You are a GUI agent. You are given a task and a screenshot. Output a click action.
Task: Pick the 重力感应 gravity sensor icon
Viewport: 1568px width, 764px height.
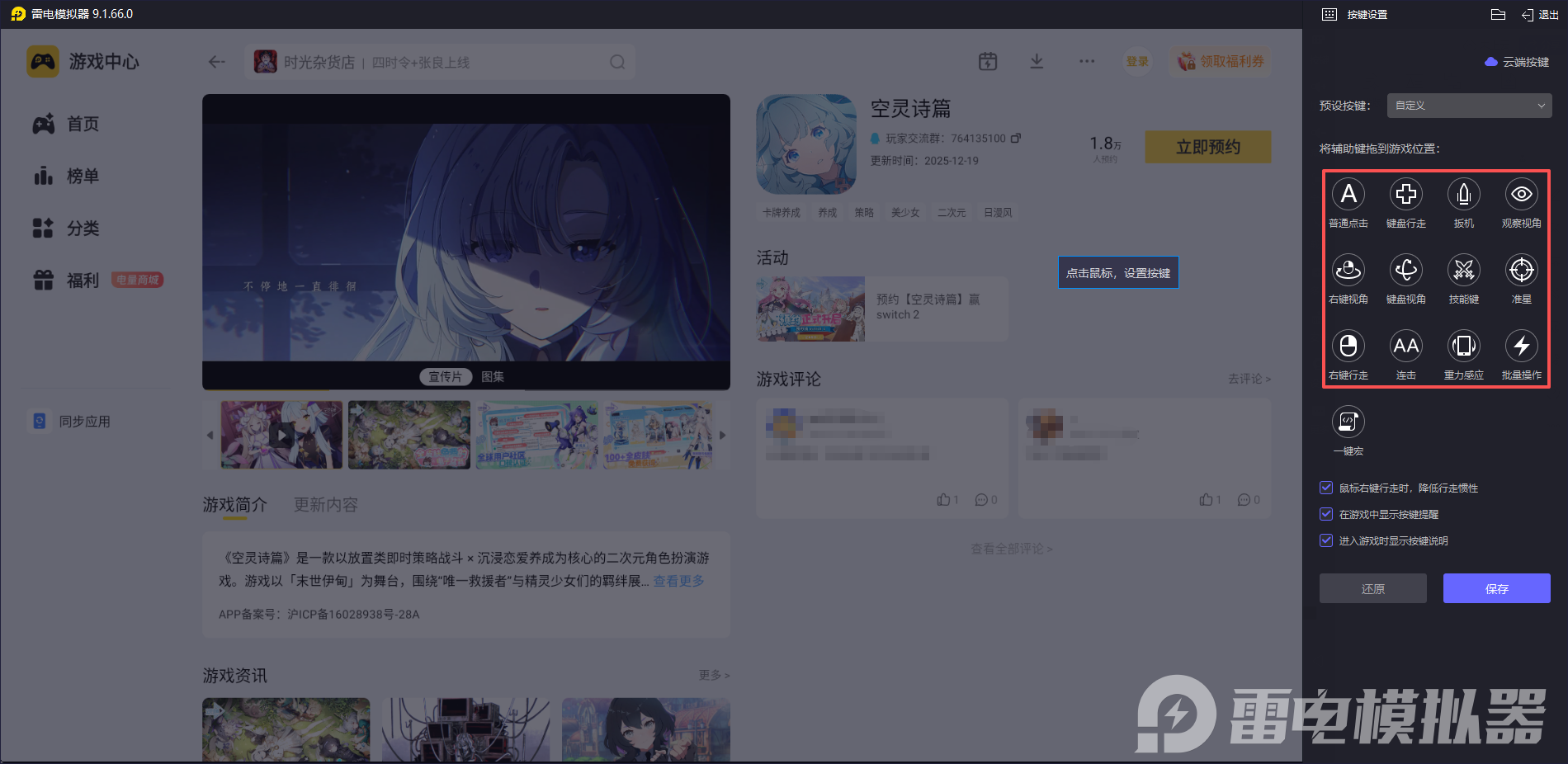tap(1463, 347)
